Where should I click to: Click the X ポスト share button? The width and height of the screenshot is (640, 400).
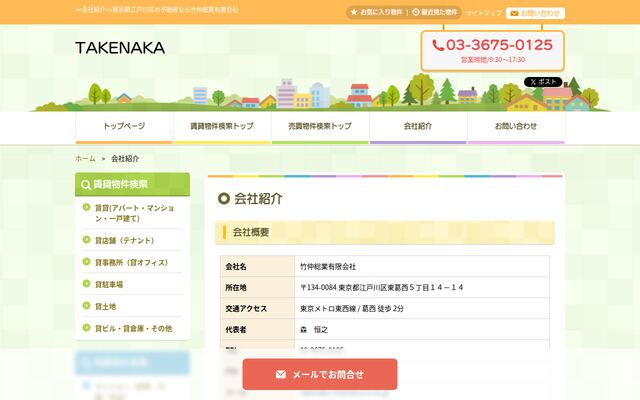[543, 82]
